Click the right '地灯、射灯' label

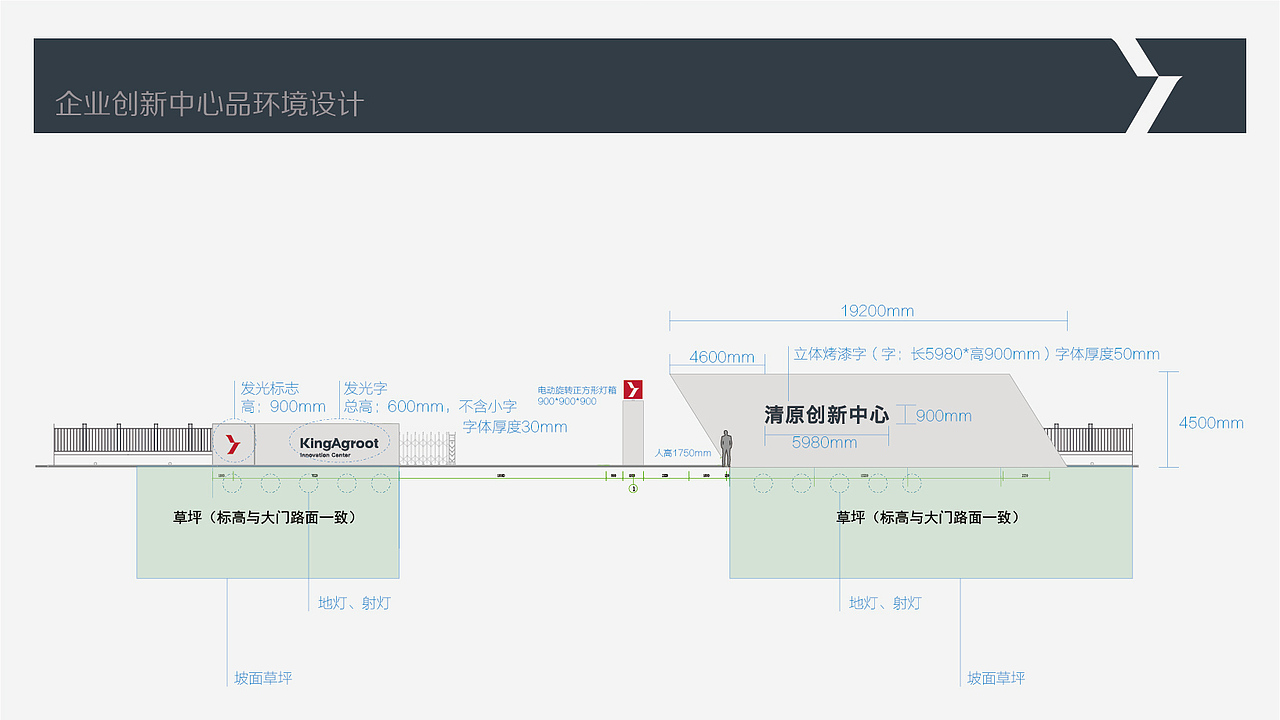pyautogui.click(x=885, y=603)
